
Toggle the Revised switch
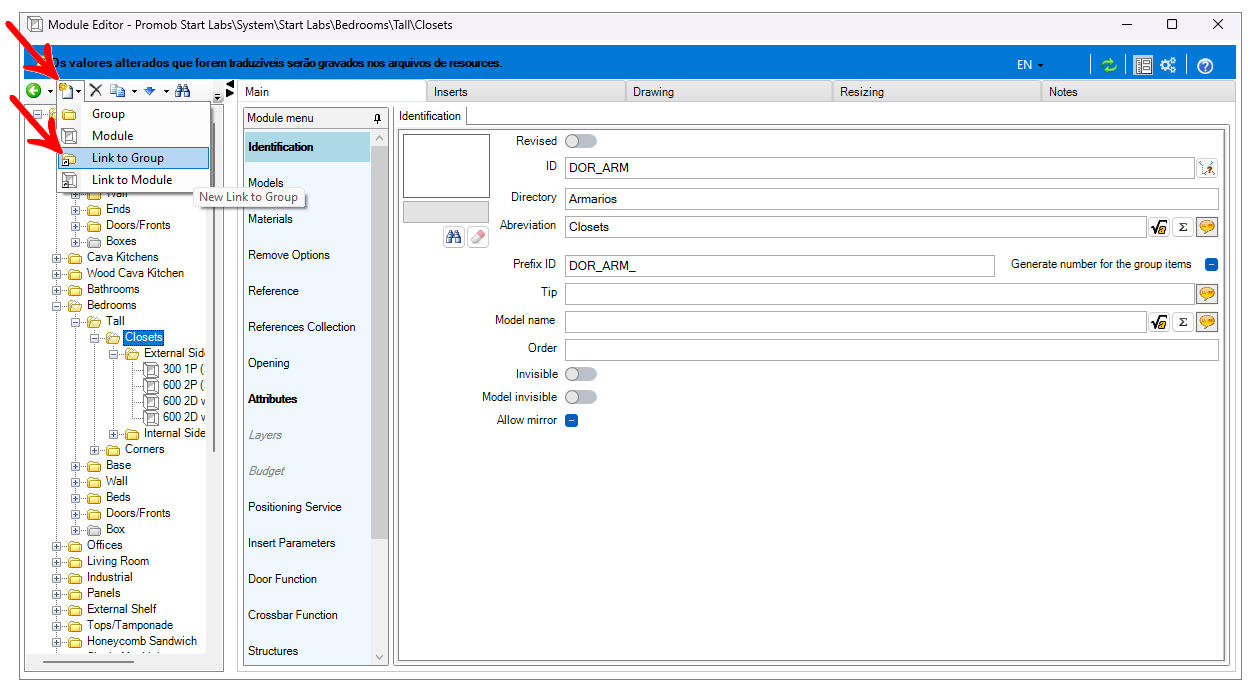(580, 141)
